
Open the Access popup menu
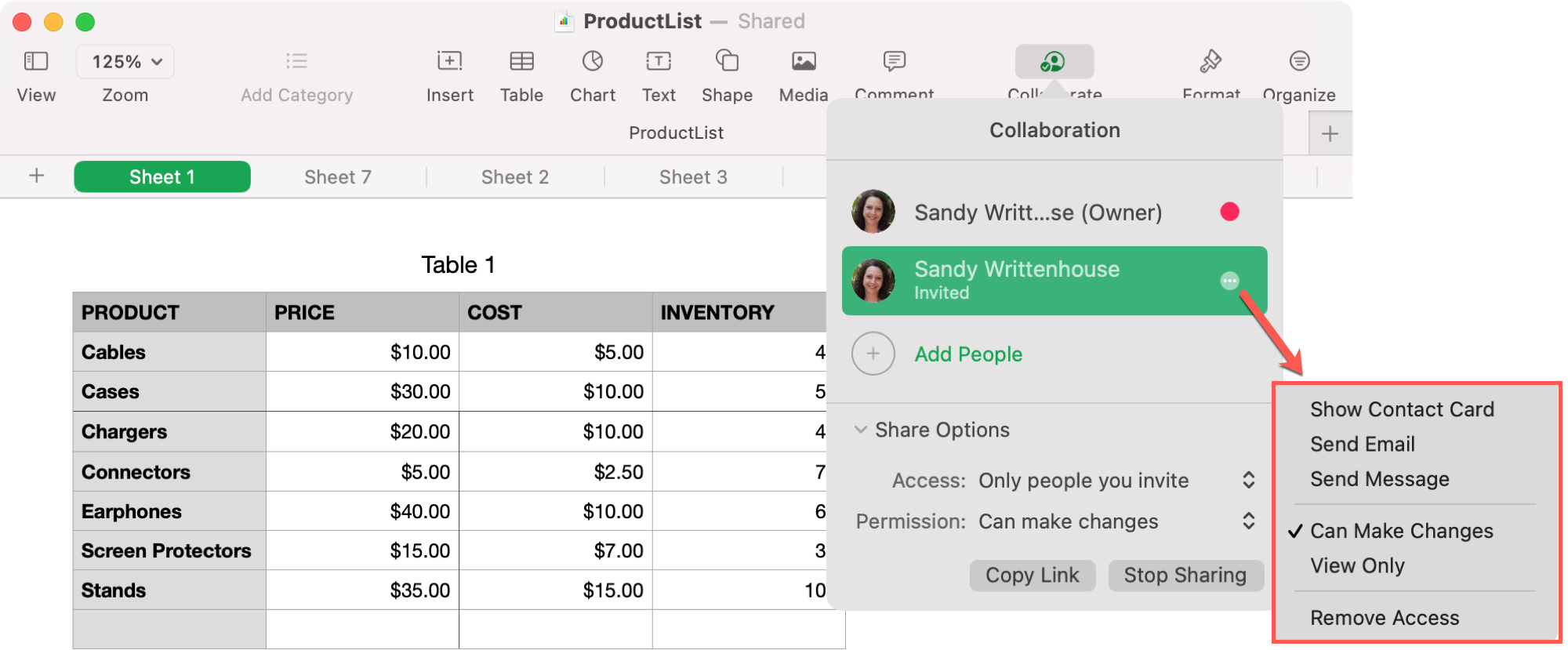(1248, 480)
